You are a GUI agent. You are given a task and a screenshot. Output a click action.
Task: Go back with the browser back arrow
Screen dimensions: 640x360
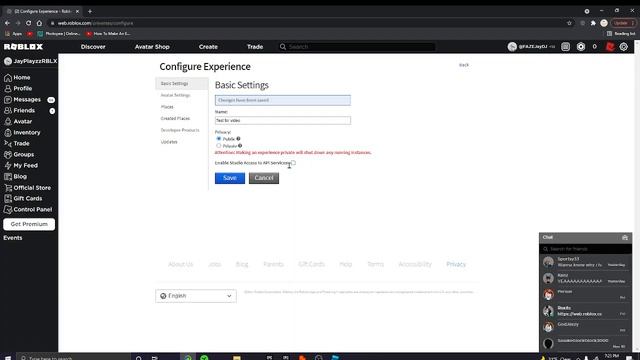pos(7,23)
